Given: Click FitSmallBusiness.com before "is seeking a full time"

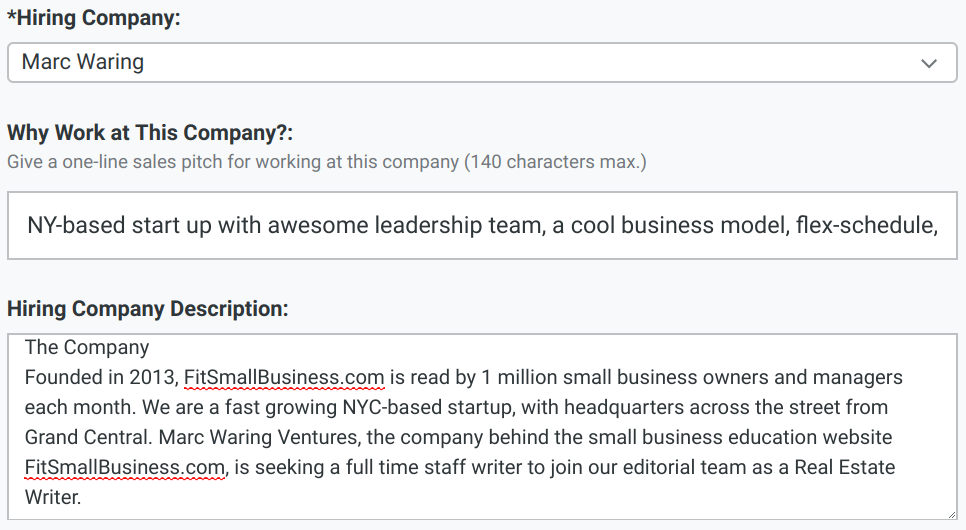Looking at the screenshot, I should pos(125,468).
